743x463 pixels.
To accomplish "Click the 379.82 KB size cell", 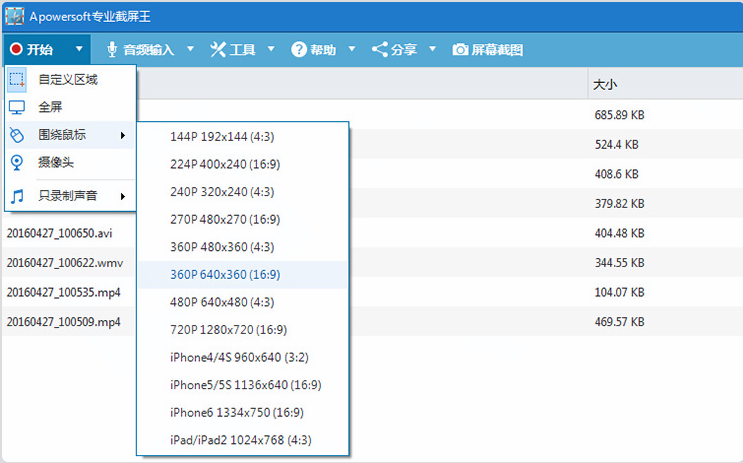I will click(619, 204).
